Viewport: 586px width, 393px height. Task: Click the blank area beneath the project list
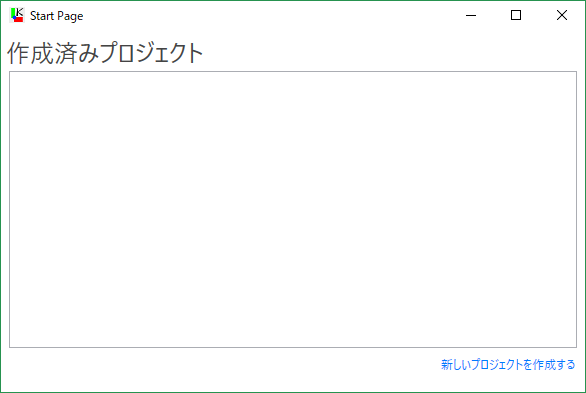pos(224,368)
